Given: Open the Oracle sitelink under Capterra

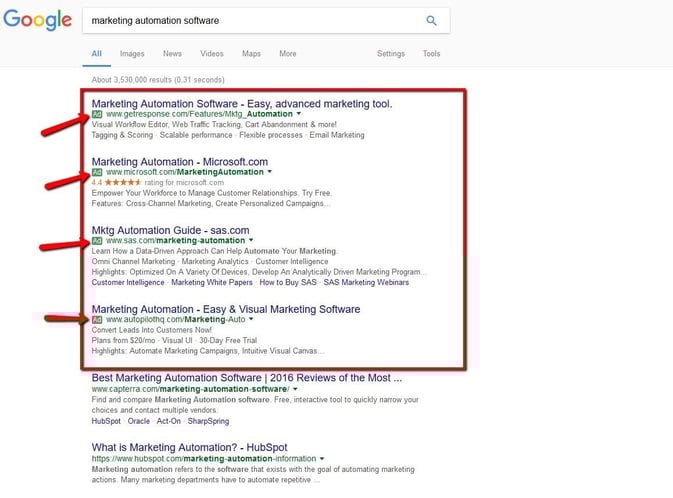Looking at the screenshot, I should 139,421.
